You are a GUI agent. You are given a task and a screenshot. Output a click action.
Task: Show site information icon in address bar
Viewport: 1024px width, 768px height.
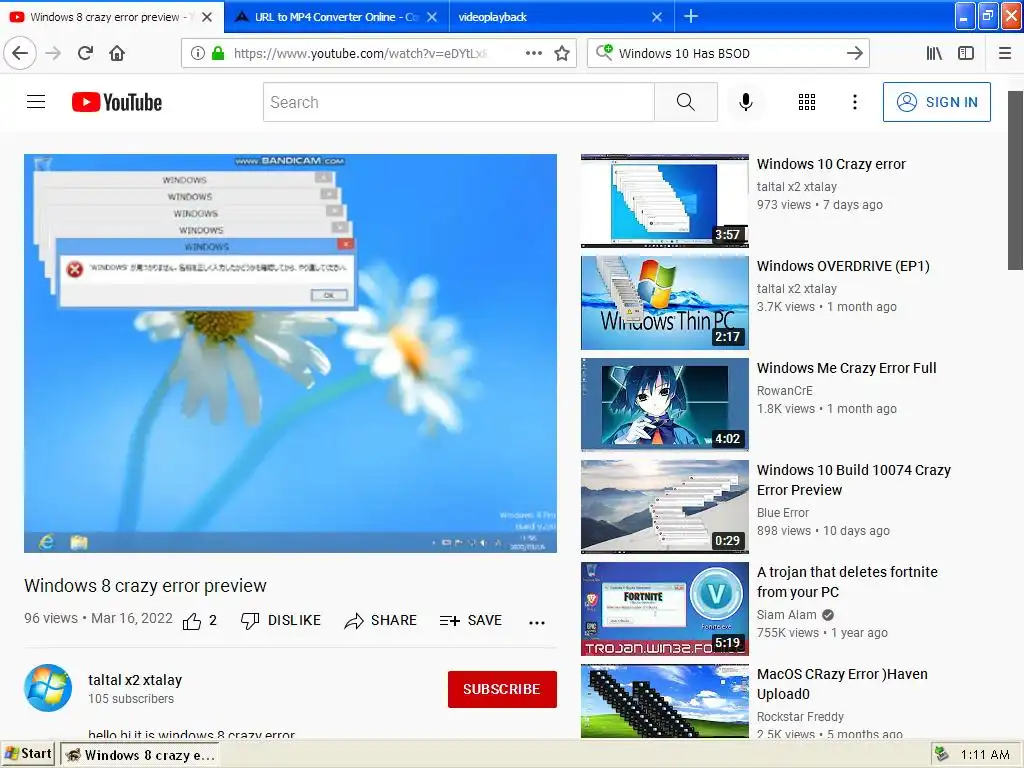[x=197, y=54]
